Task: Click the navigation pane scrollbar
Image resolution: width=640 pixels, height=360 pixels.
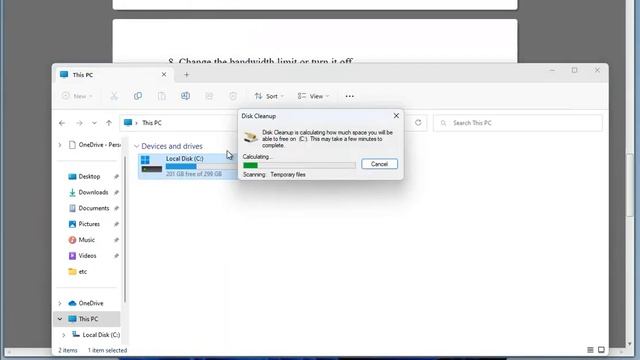Action: [x=125, y=229]
